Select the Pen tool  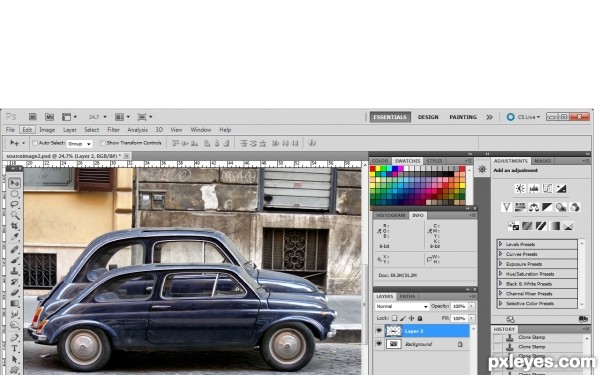pos(15,338)
